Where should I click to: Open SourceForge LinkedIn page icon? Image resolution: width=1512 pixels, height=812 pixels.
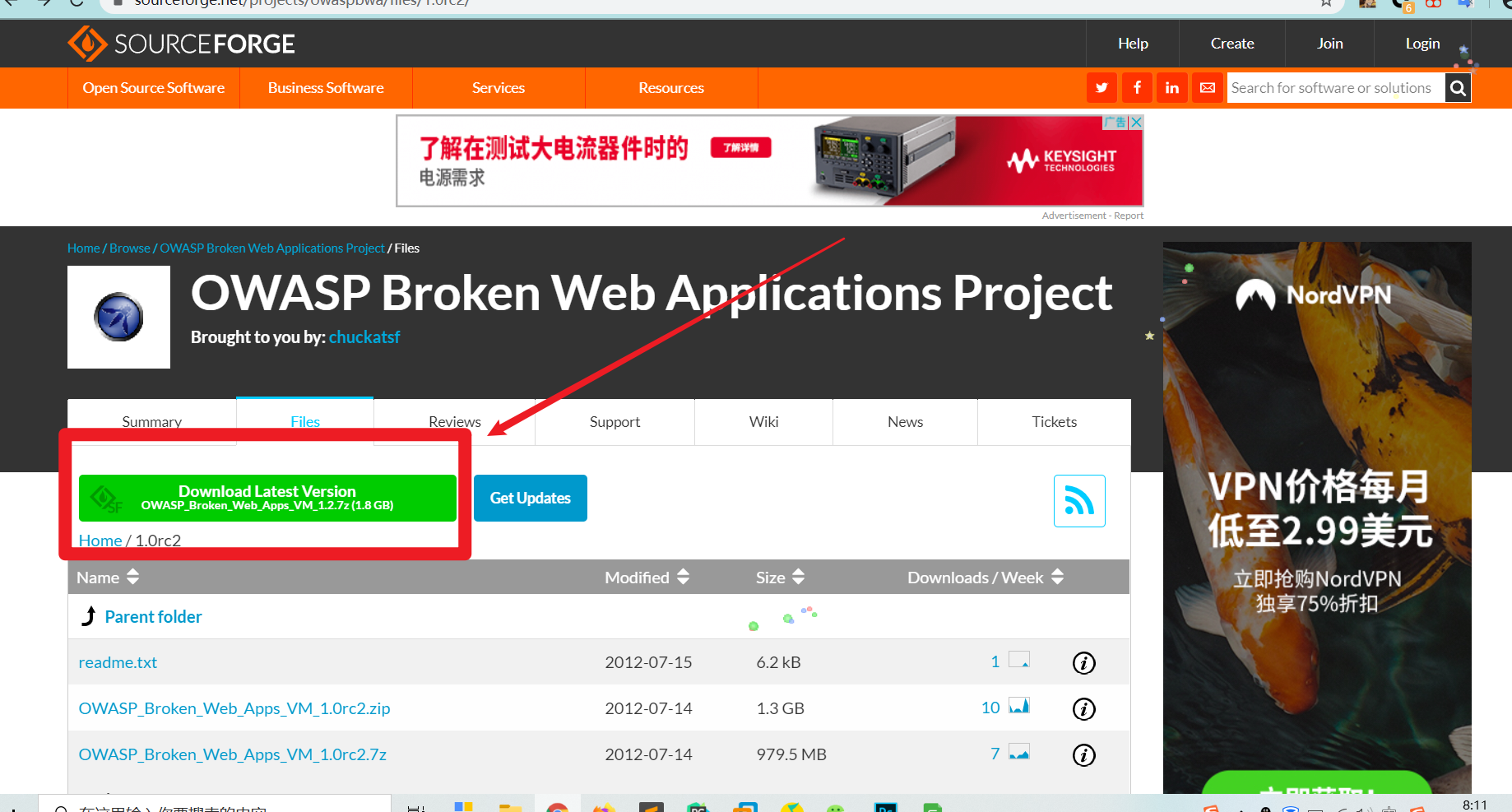1172,88
